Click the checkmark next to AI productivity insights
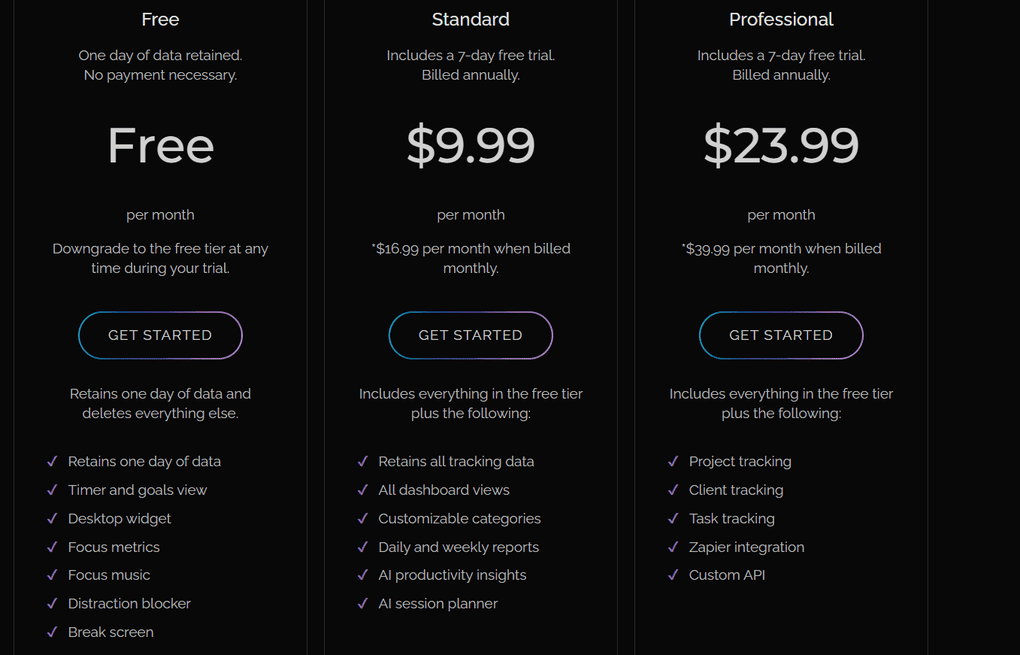This screenshot has height=655, width=1020. (362, 575)
